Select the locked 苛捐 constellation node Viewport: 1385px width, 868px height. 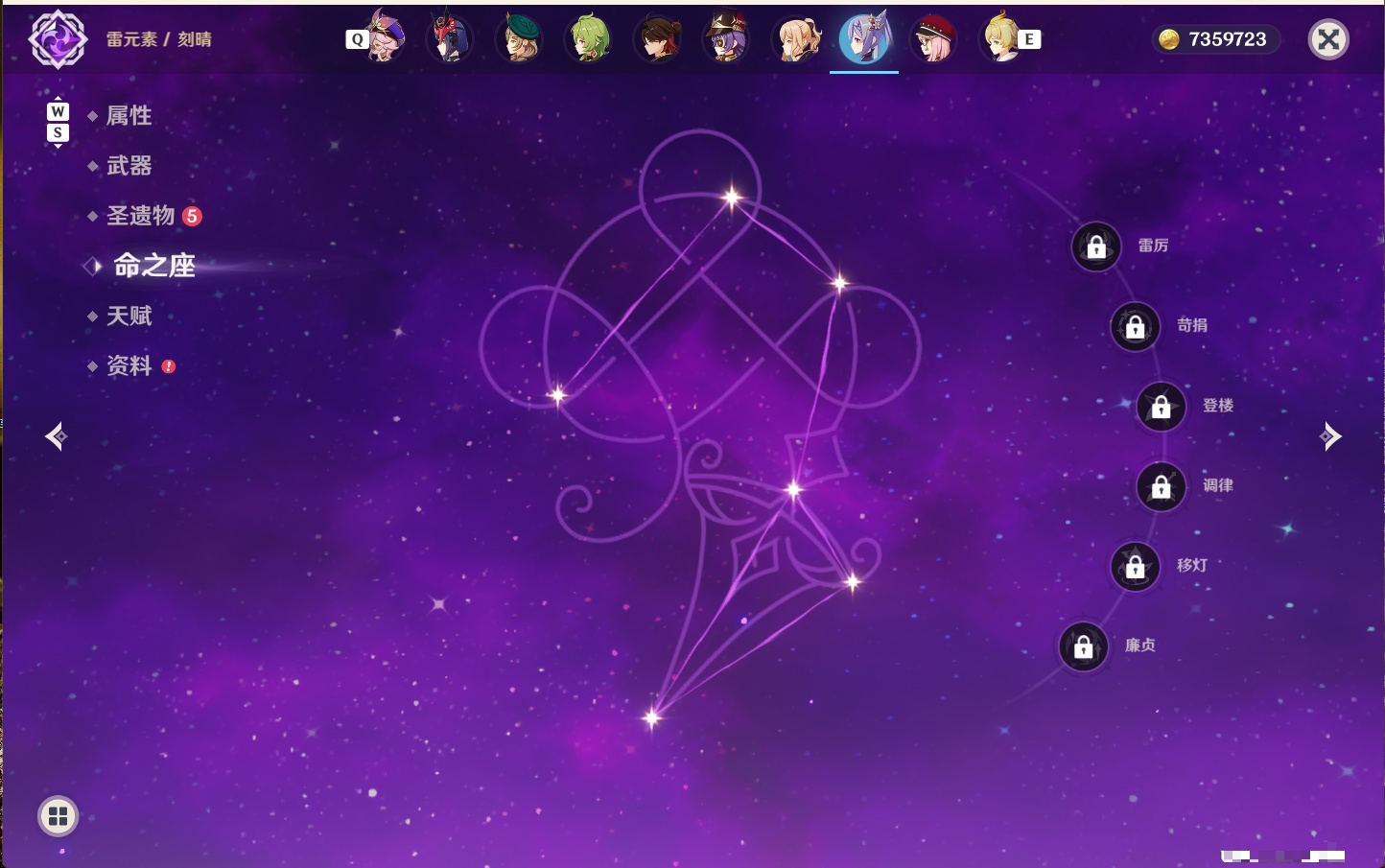(1136, 327)
